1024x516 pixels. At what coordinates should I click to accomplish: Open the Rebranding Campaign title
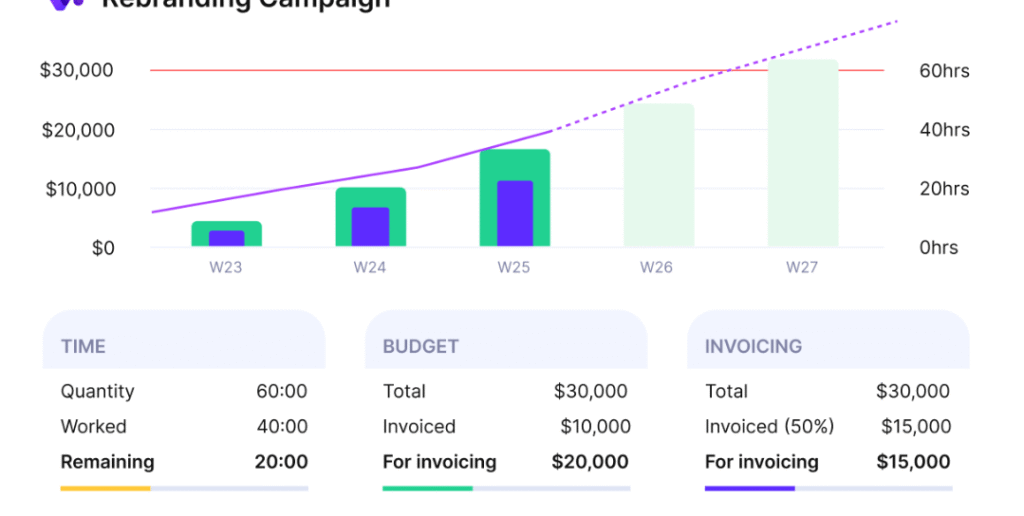[245, 4]
